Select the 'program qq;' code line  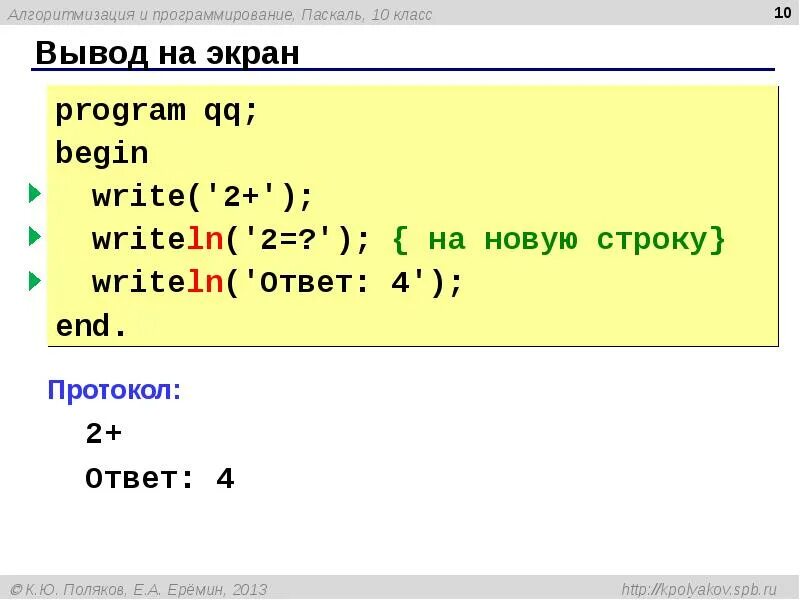(157, 111)
